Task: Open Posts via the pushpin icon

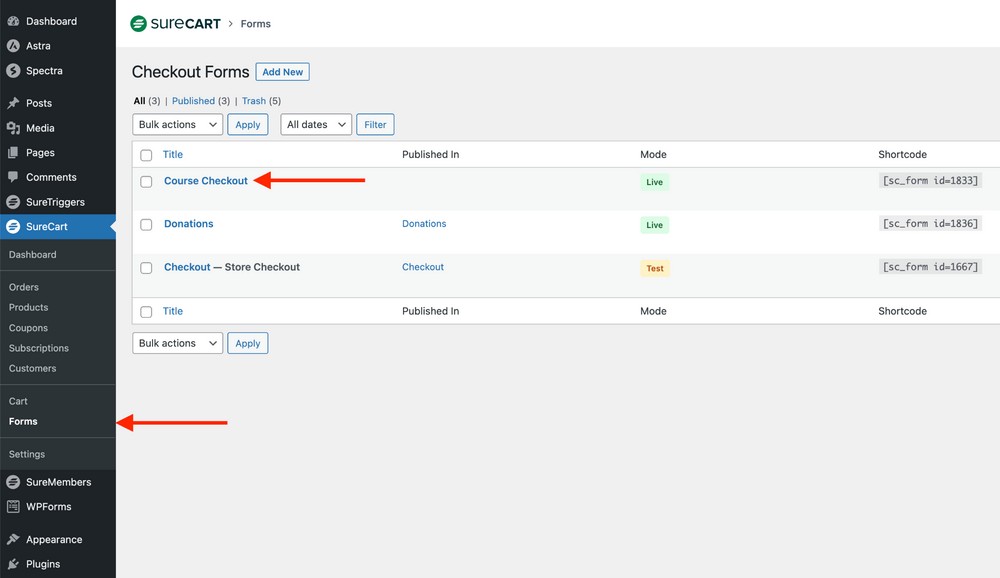Action: 13,103
